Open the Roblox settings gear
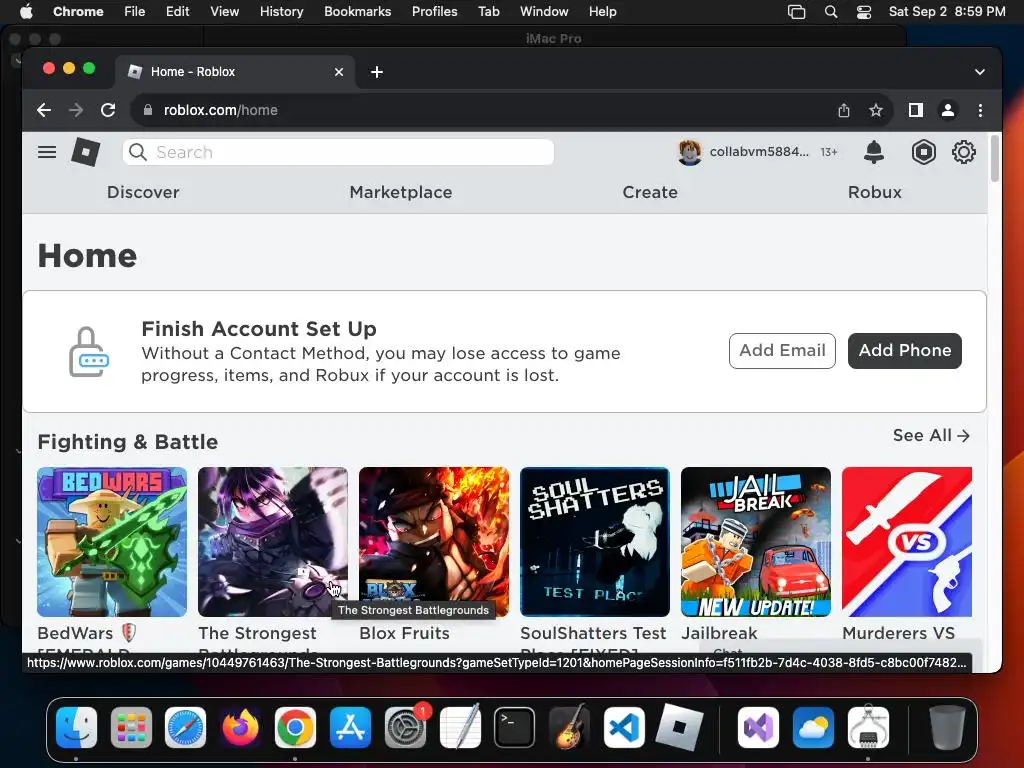The image size is (1024, 768). pos(963,152)
